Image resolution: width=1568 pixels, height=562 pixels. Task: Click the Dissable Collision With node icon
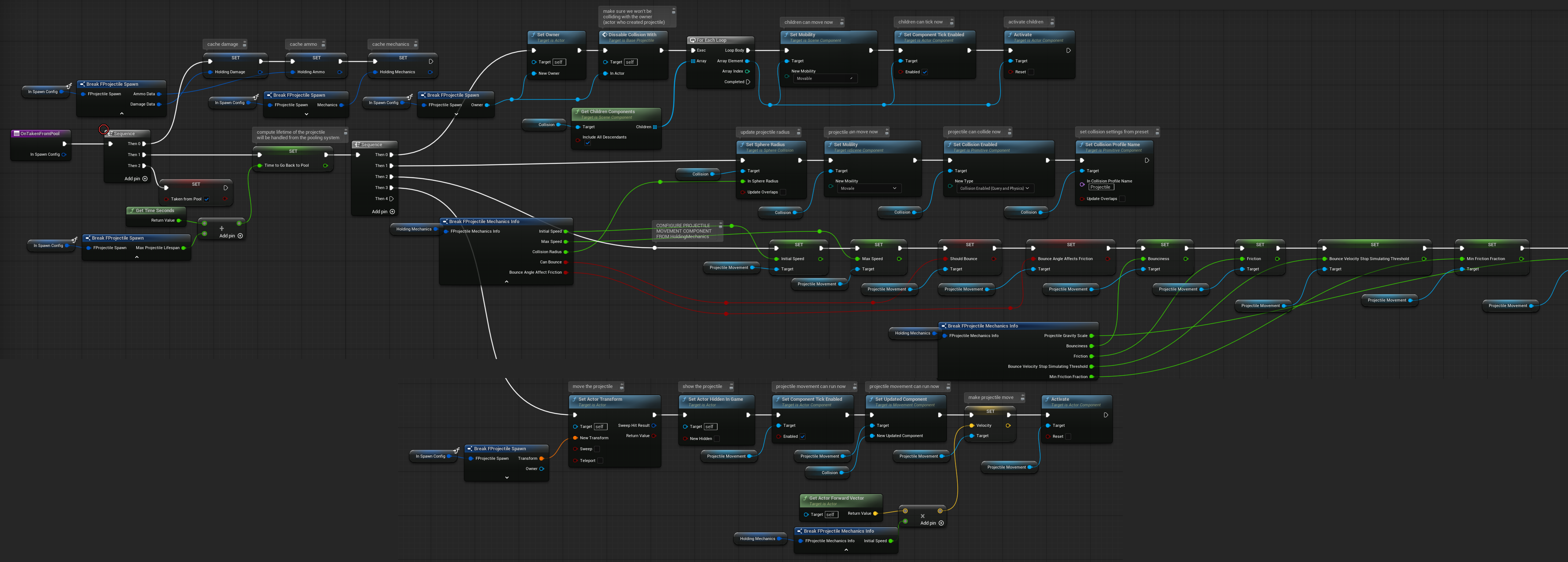(x=604, y=35)
